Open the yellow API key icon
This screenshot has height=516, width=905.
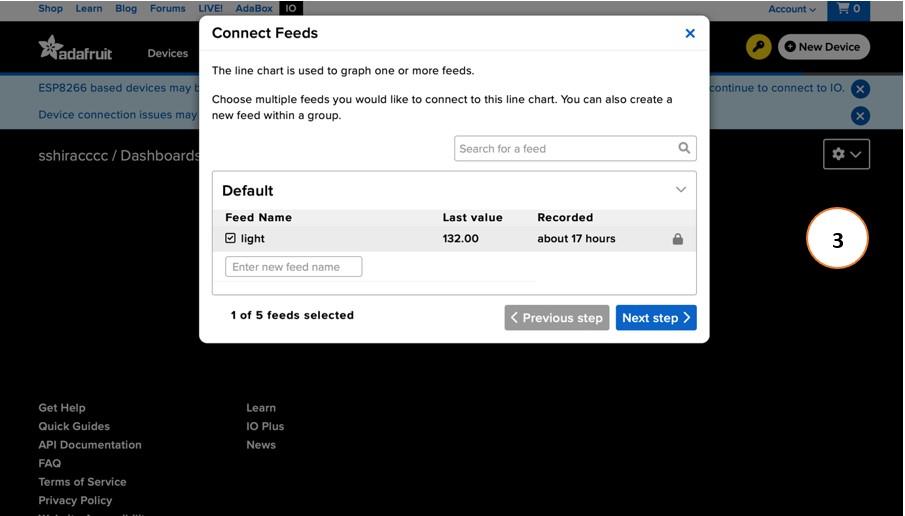click(758, 47)
